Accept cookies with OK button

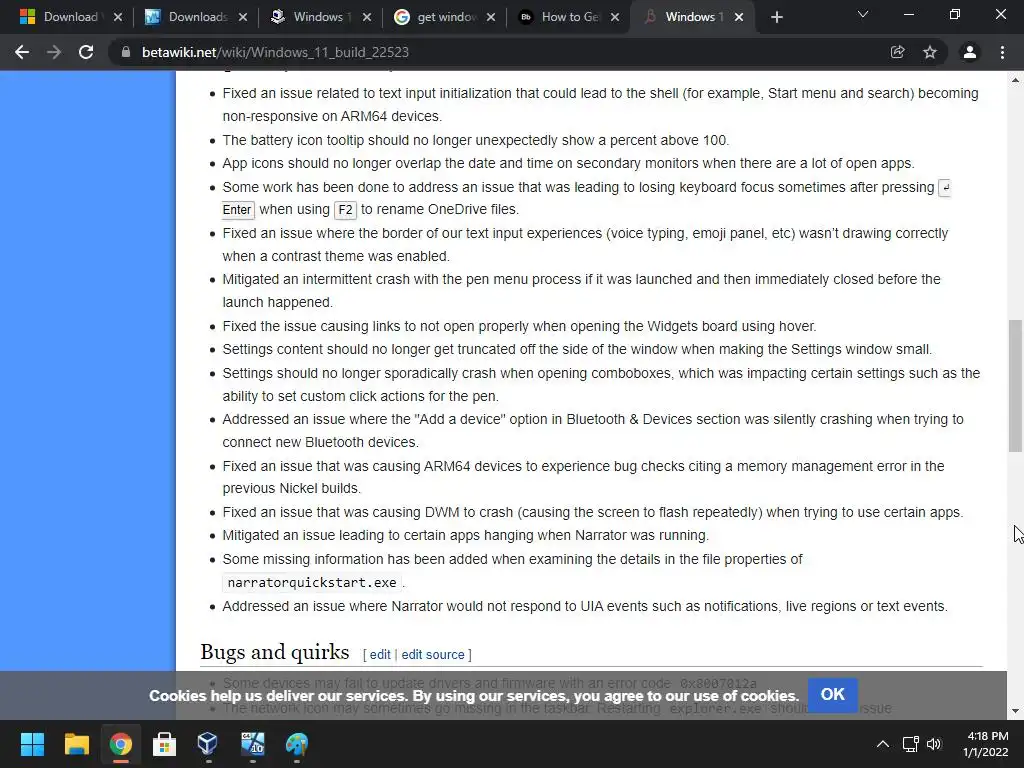(833, 695)
